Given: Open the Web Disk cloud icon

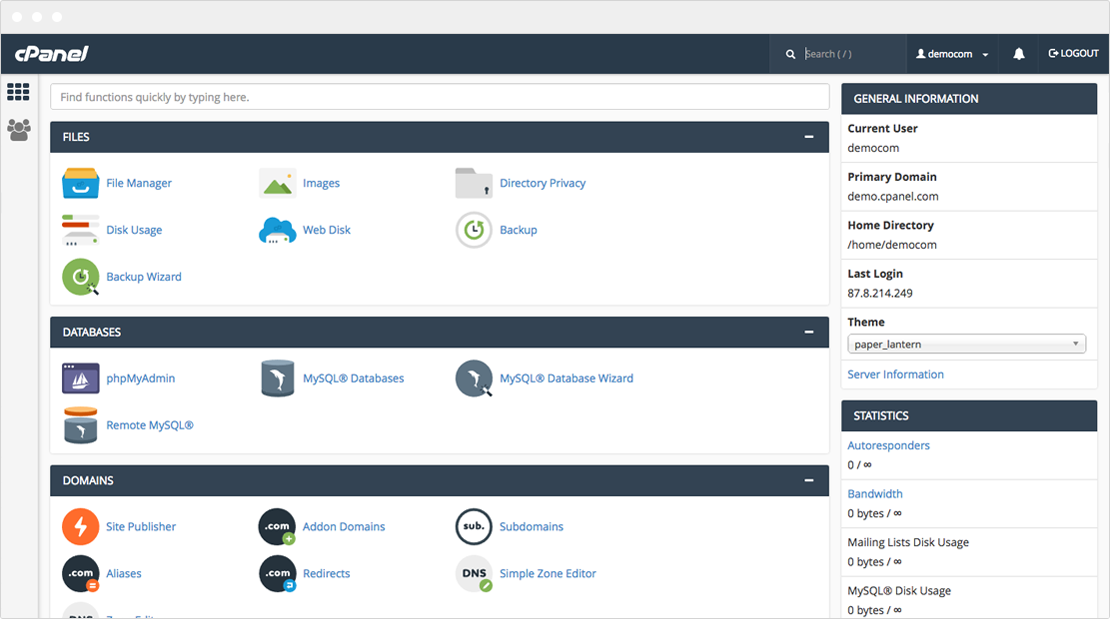Looking at the screenshot, I should [x=277, y=230].
